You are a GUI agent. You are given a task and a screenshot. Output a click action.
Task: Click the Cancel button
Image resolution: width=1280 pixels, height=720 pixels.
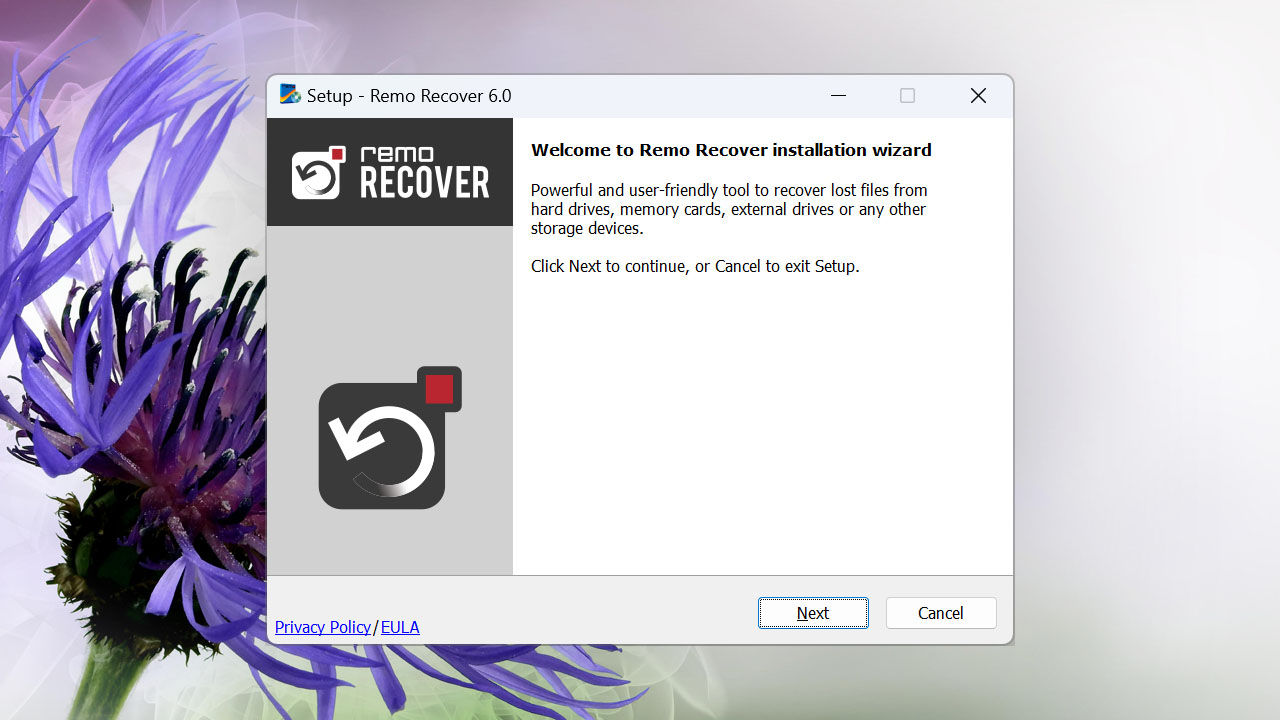[x=941, y=613]
